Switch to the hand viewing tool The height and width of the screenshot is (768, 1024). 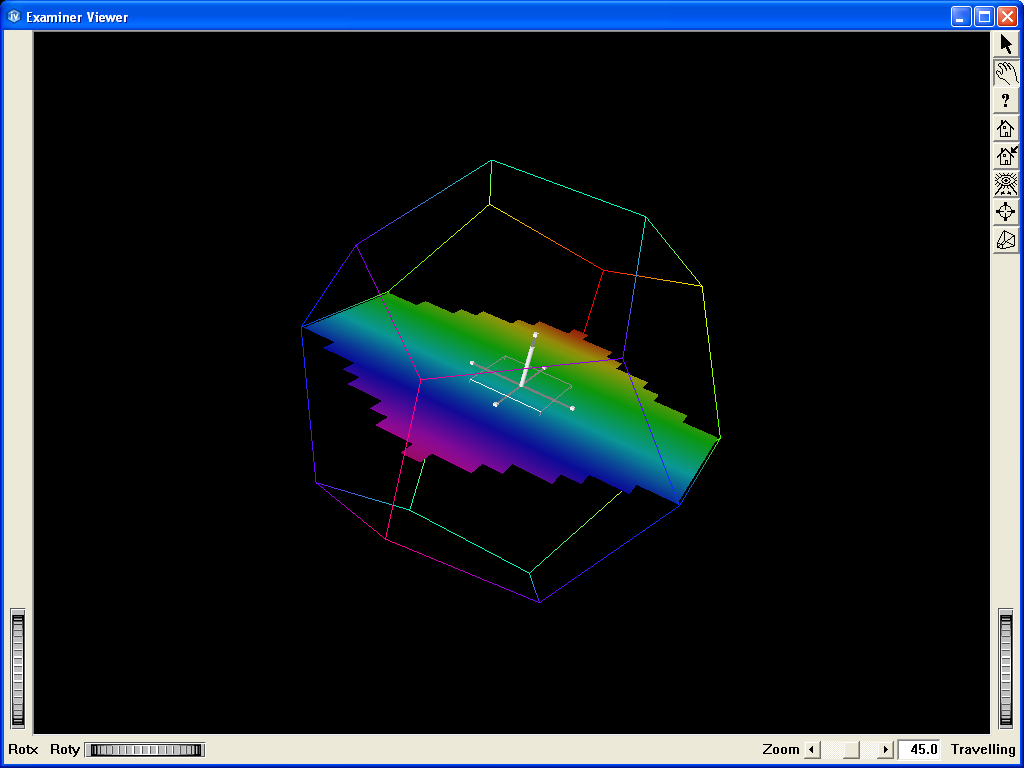pos(1006,71)
